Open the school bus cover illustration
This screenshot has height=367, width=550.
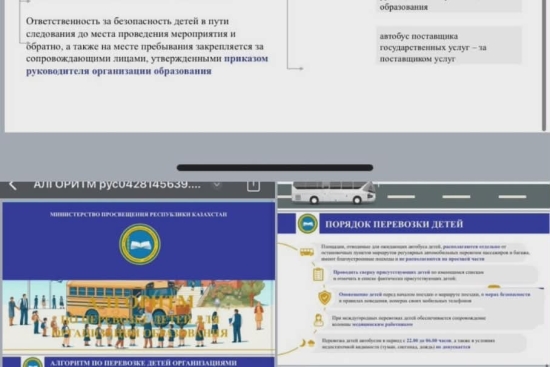(139, 315)
